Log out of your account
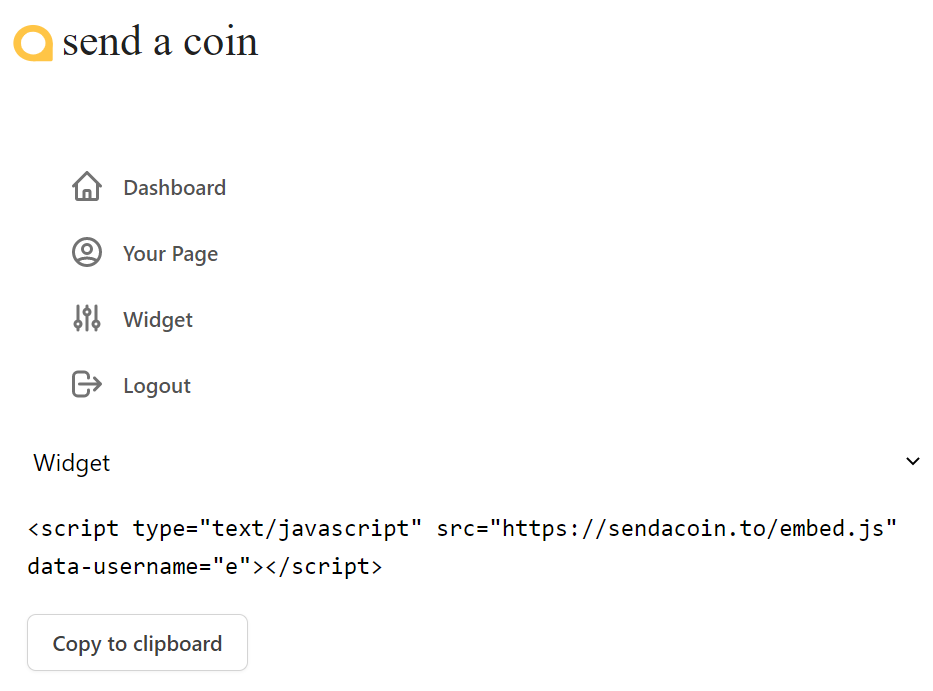 pos(157,385)
